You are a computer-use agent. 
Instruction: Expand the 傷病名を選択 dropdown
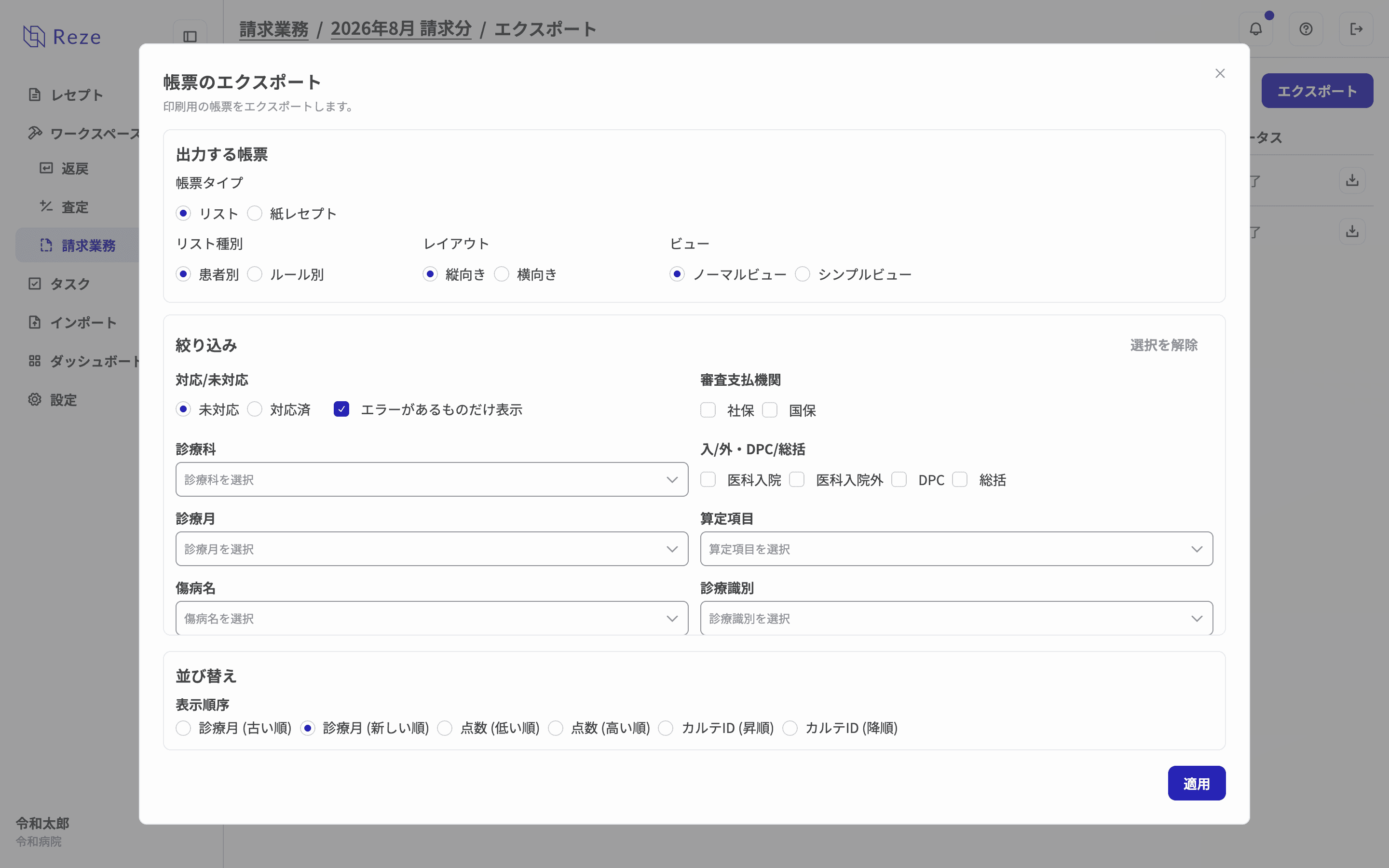432,618
